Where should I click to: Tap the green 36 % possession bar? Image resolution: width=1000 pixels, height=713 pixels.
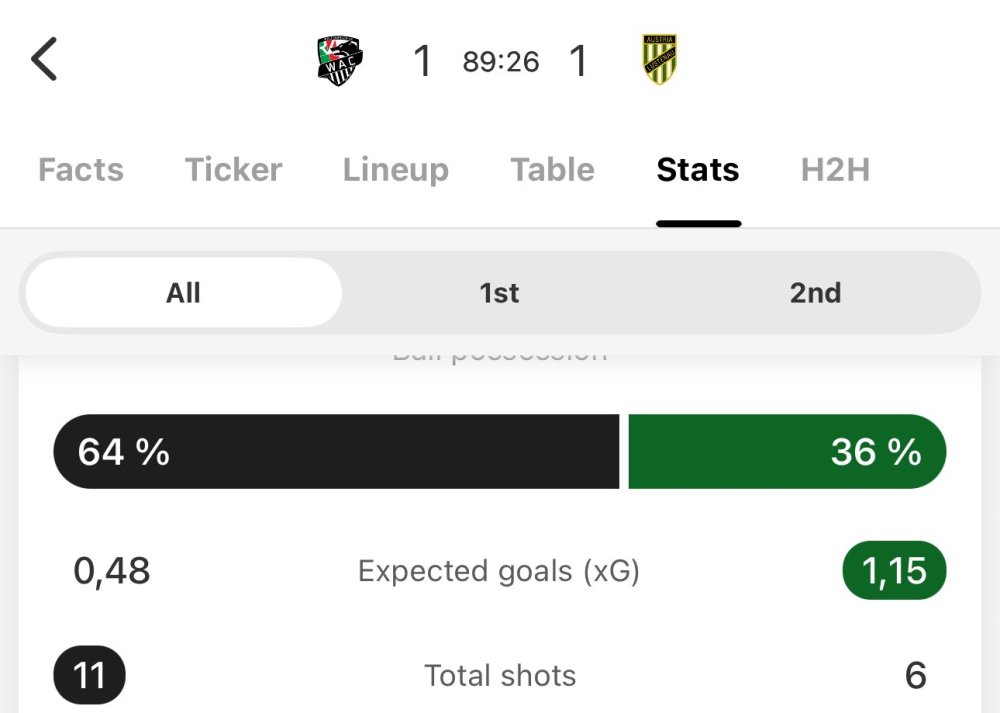point(786,452)
